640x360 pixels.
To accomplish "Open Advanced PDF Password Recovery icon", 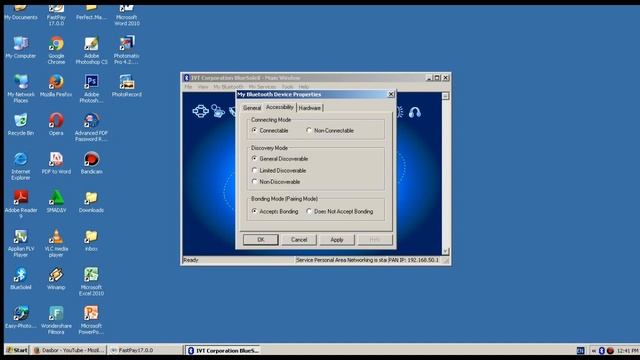I will [x=91, y=127].
